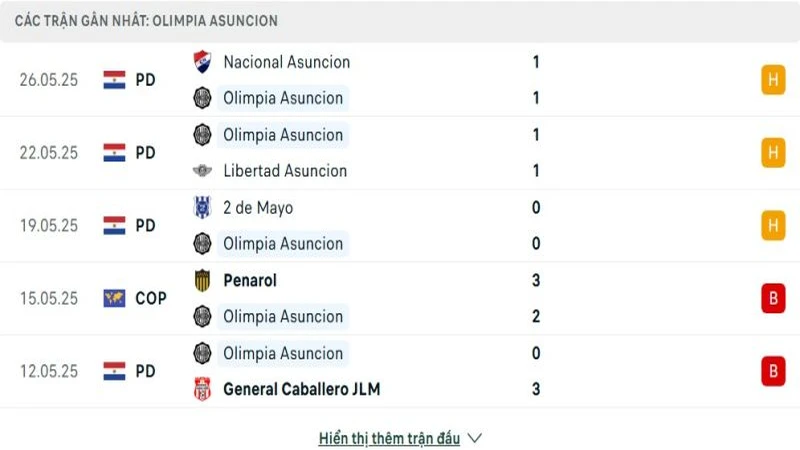The image size is (800, 450).
Task: Click the Penarol team crest
Action: [x=202, y=281]
